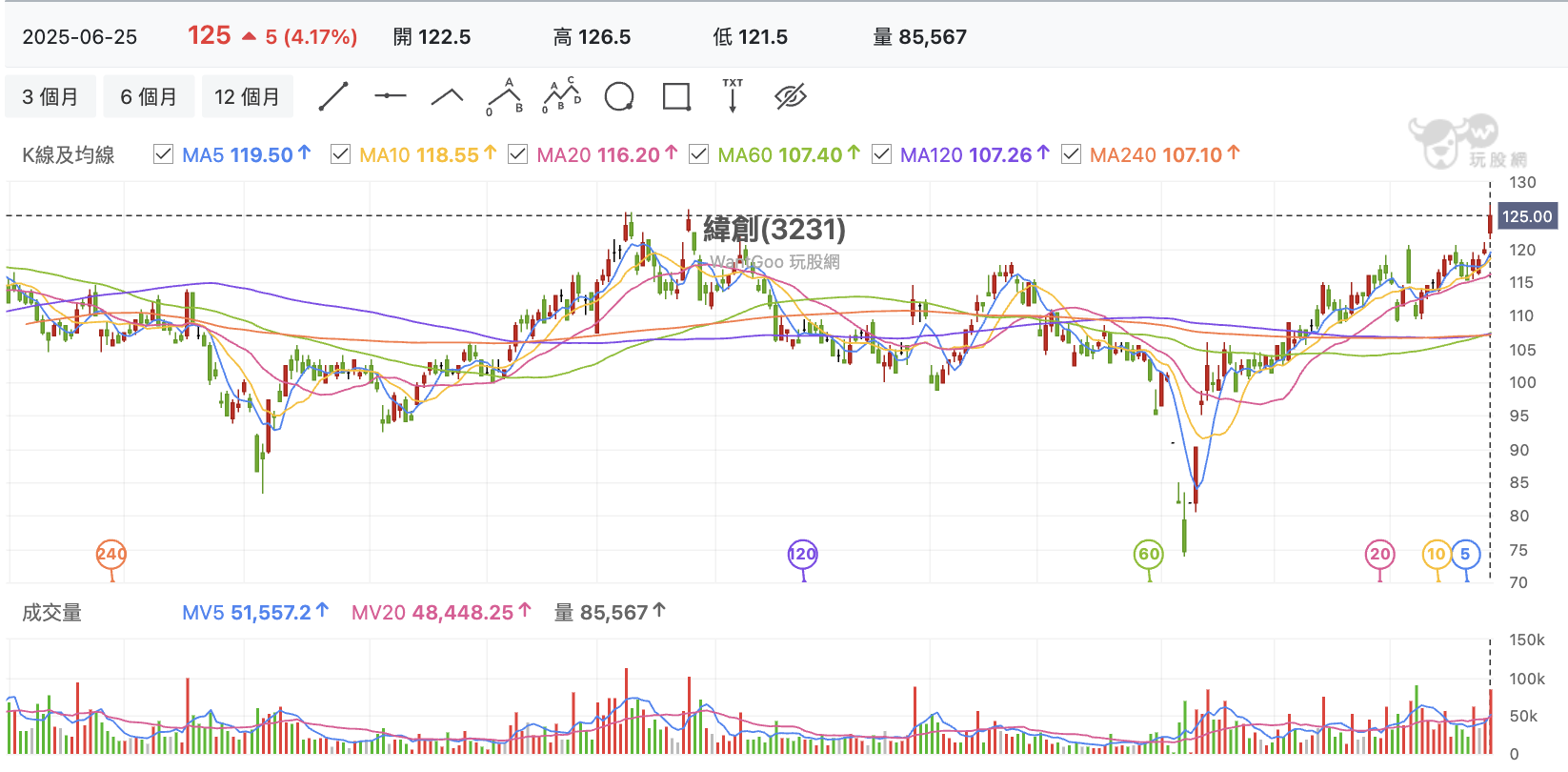
Task: Select the trend line drawing tool
Action: 333,96
